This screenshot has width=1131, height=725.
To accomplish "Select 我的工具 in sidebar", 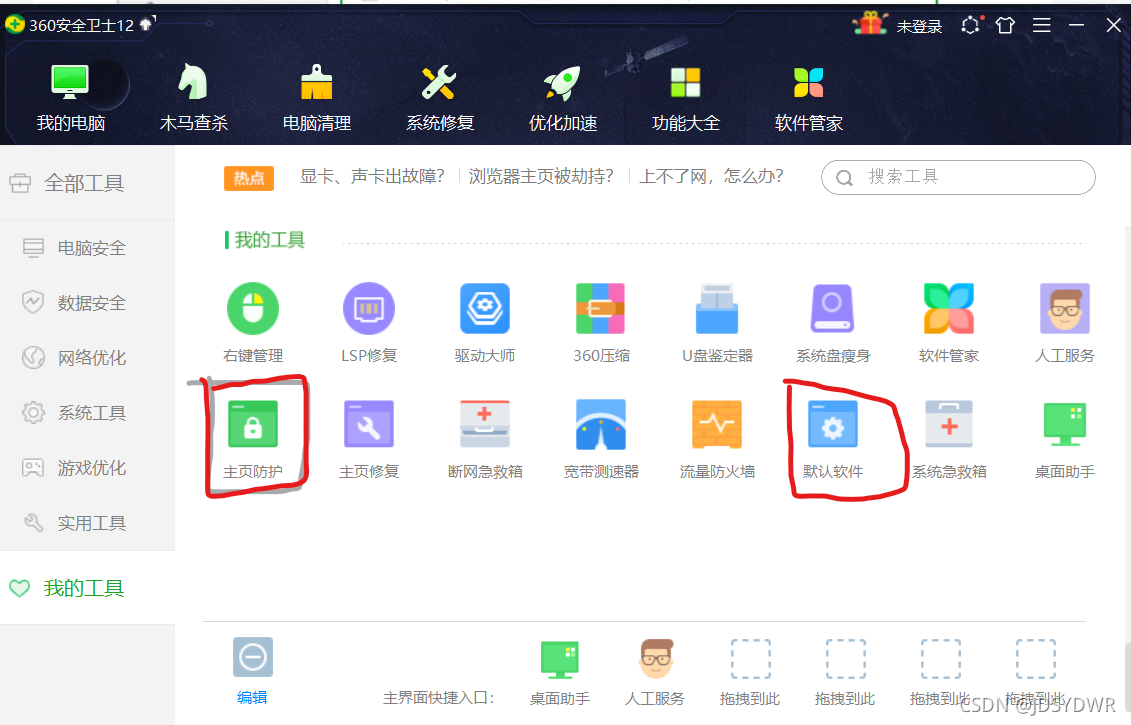I will point(87,588).
